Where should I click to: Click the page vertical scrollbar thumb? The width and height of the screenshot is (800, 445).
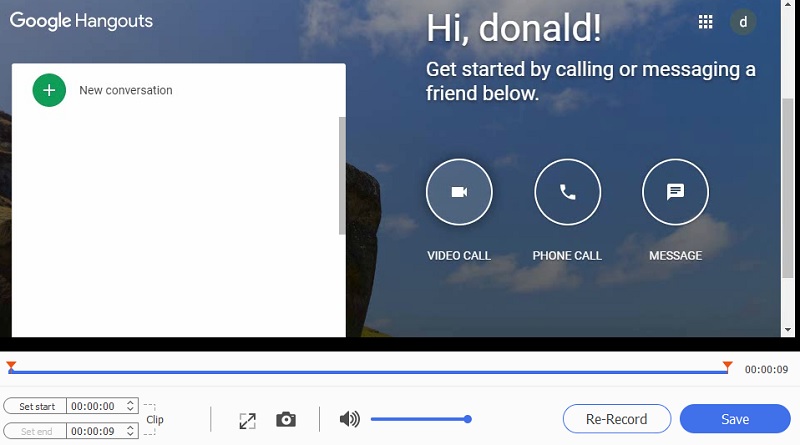tap(788, 189)
